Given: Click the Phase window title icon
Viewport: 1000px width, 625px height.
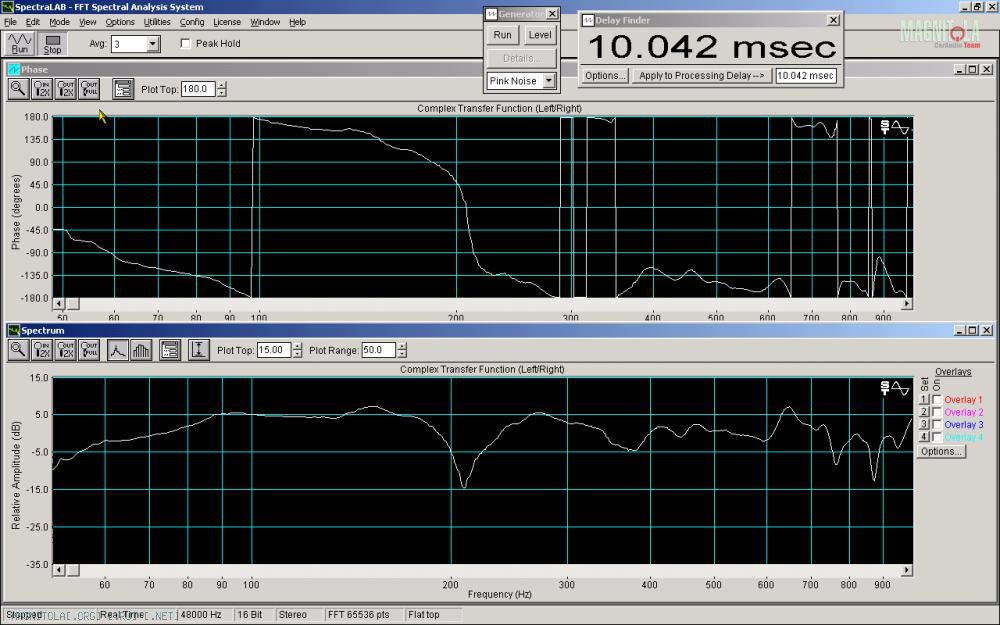Looking at the screenshot, I should 13,70.
